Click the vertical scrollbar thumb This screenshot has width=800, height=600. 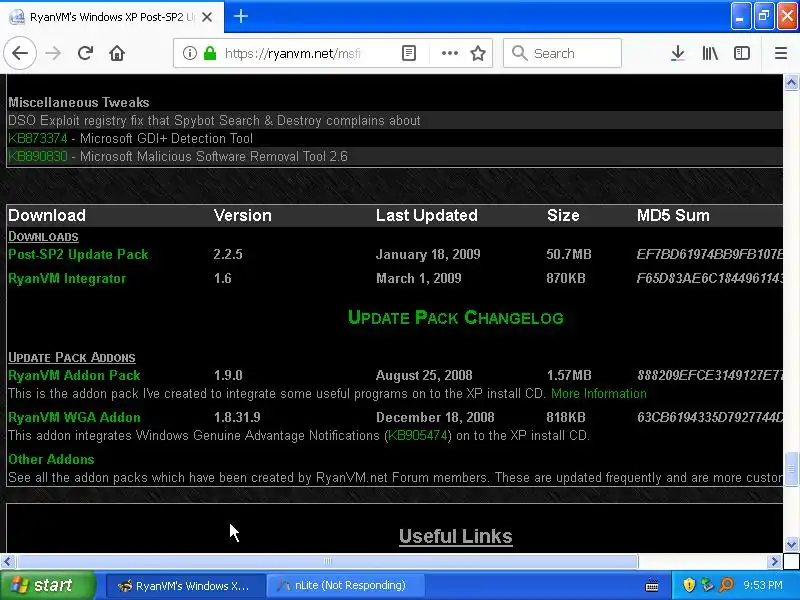(x=791, y=469)
